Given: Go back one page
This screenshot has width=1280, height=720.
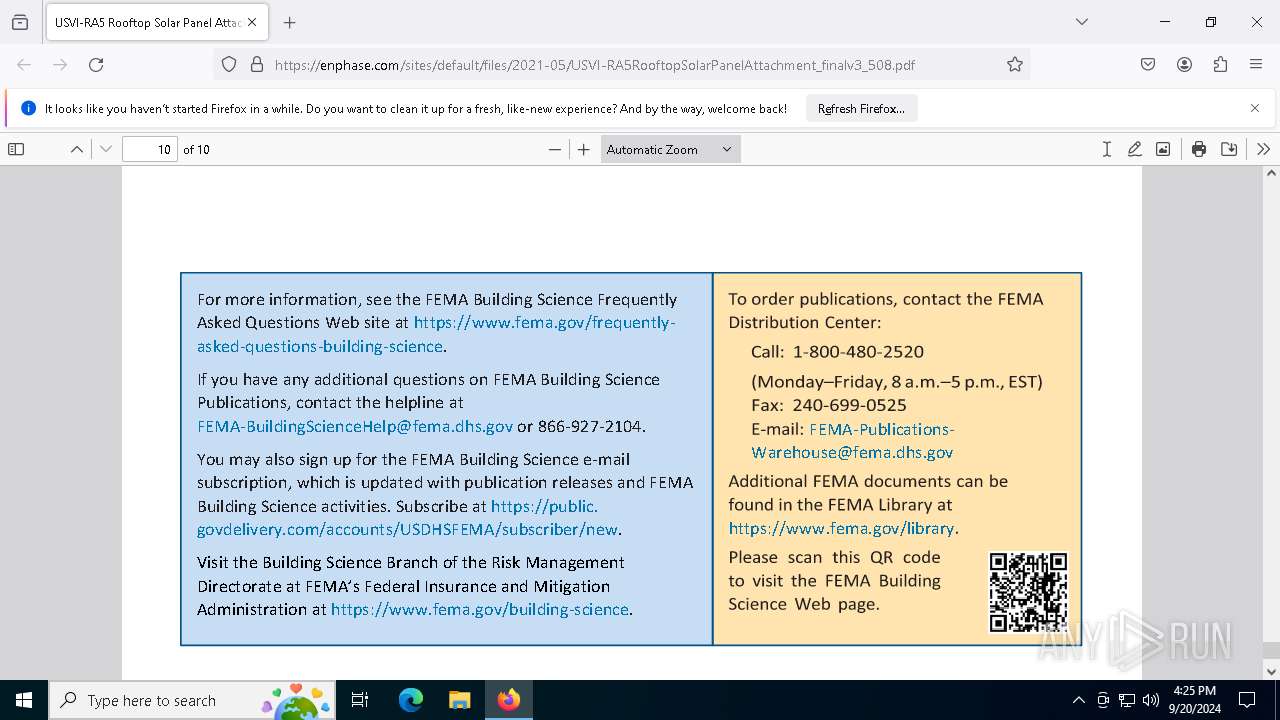Looking at the screenshot, I should tap(24, 64).
